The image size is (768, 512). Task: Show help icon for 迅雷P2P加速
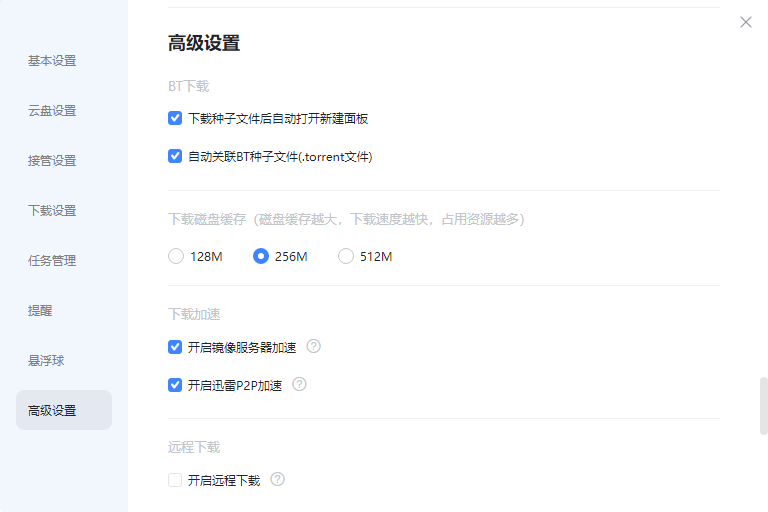pyautogui.click(x=299, y=385)
